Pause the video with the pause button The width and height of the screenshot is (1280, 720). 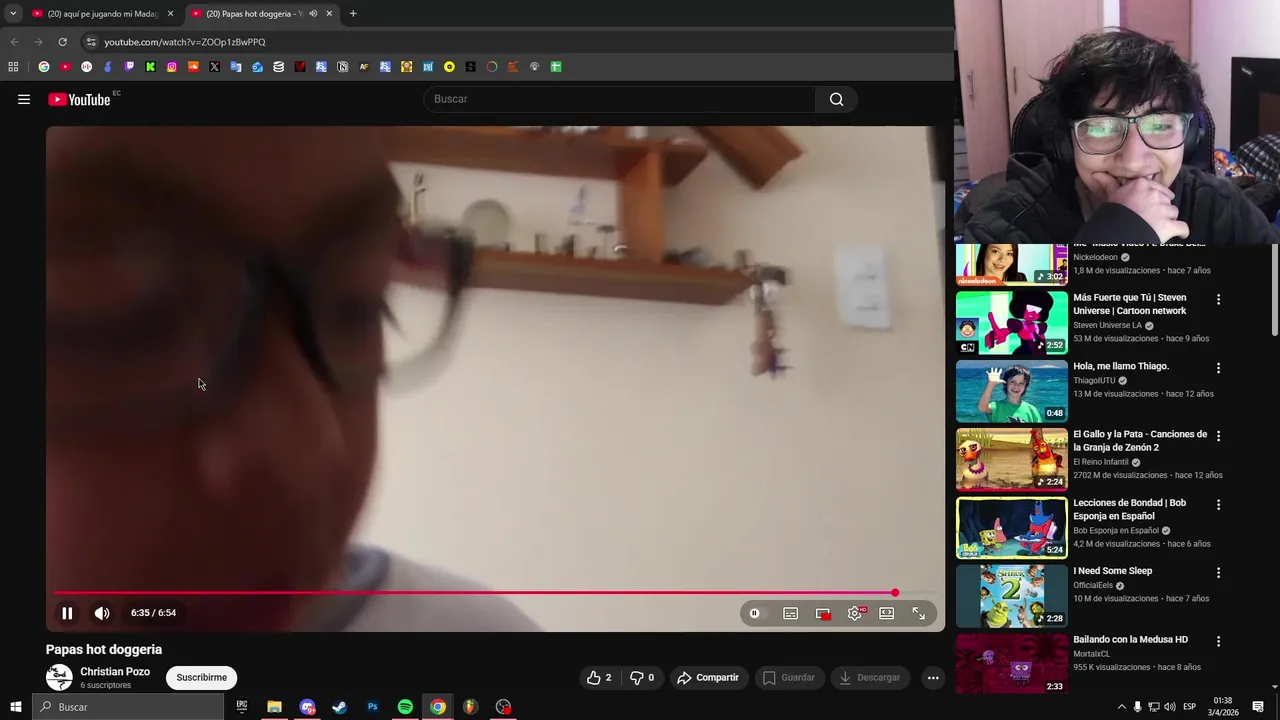point(67,613)
